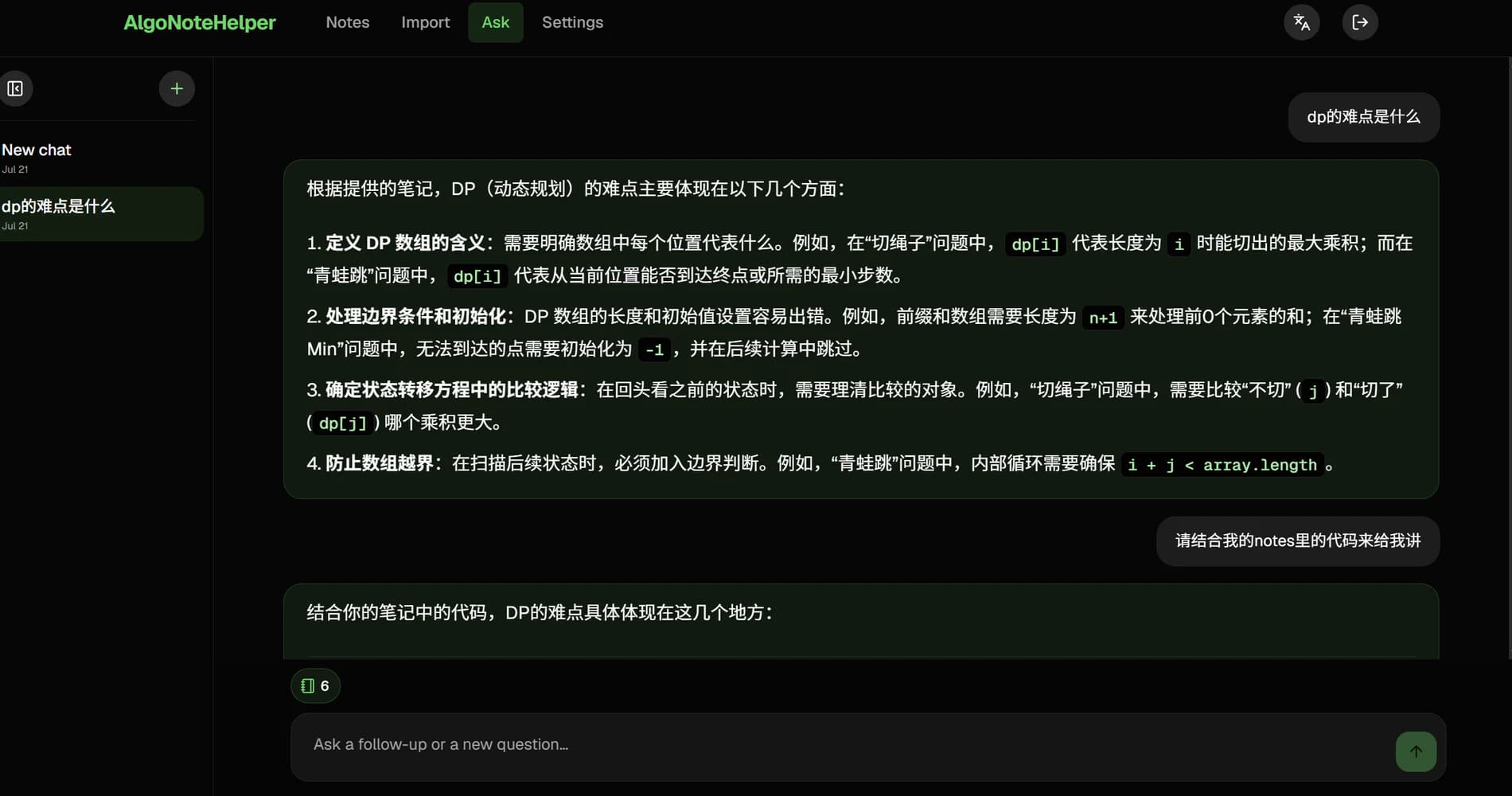Start a new chat with plus button
The image size is (1512, 796).
(x=177, y=88)
